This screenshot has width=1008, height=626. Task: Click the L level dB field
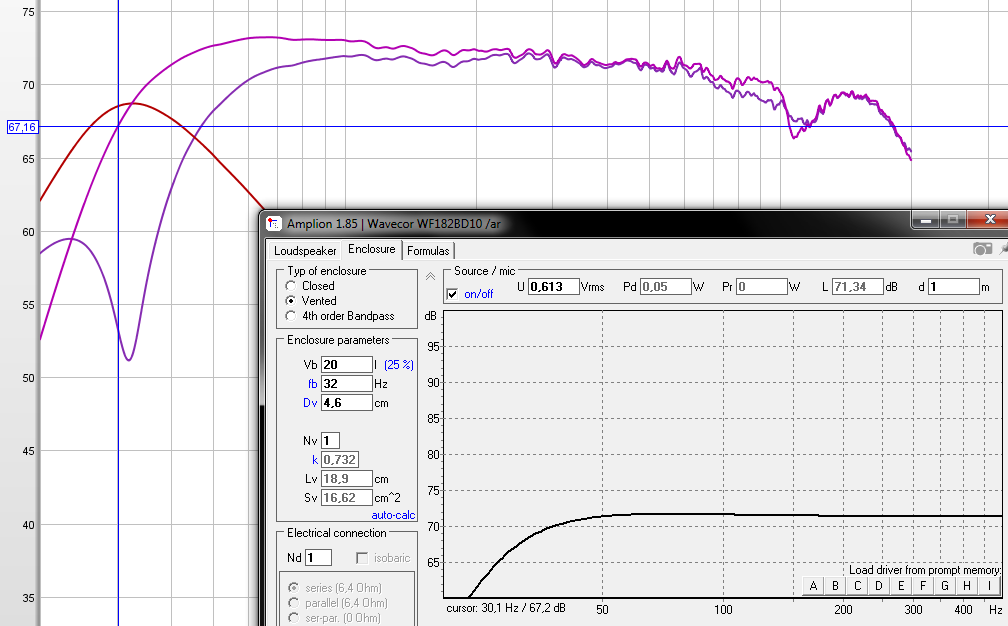click(858, 287)
